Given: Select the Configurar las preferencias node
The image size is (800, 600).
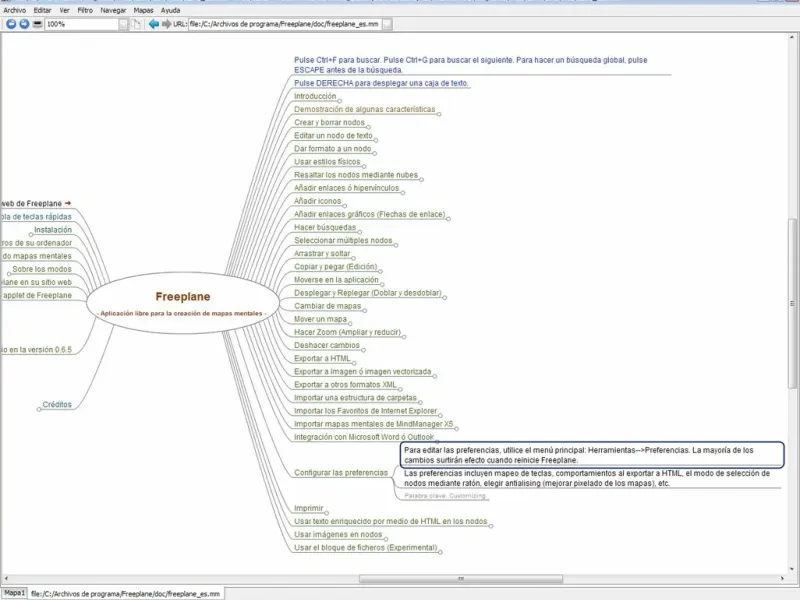Looking at the screenshot, I should [341, 473].
